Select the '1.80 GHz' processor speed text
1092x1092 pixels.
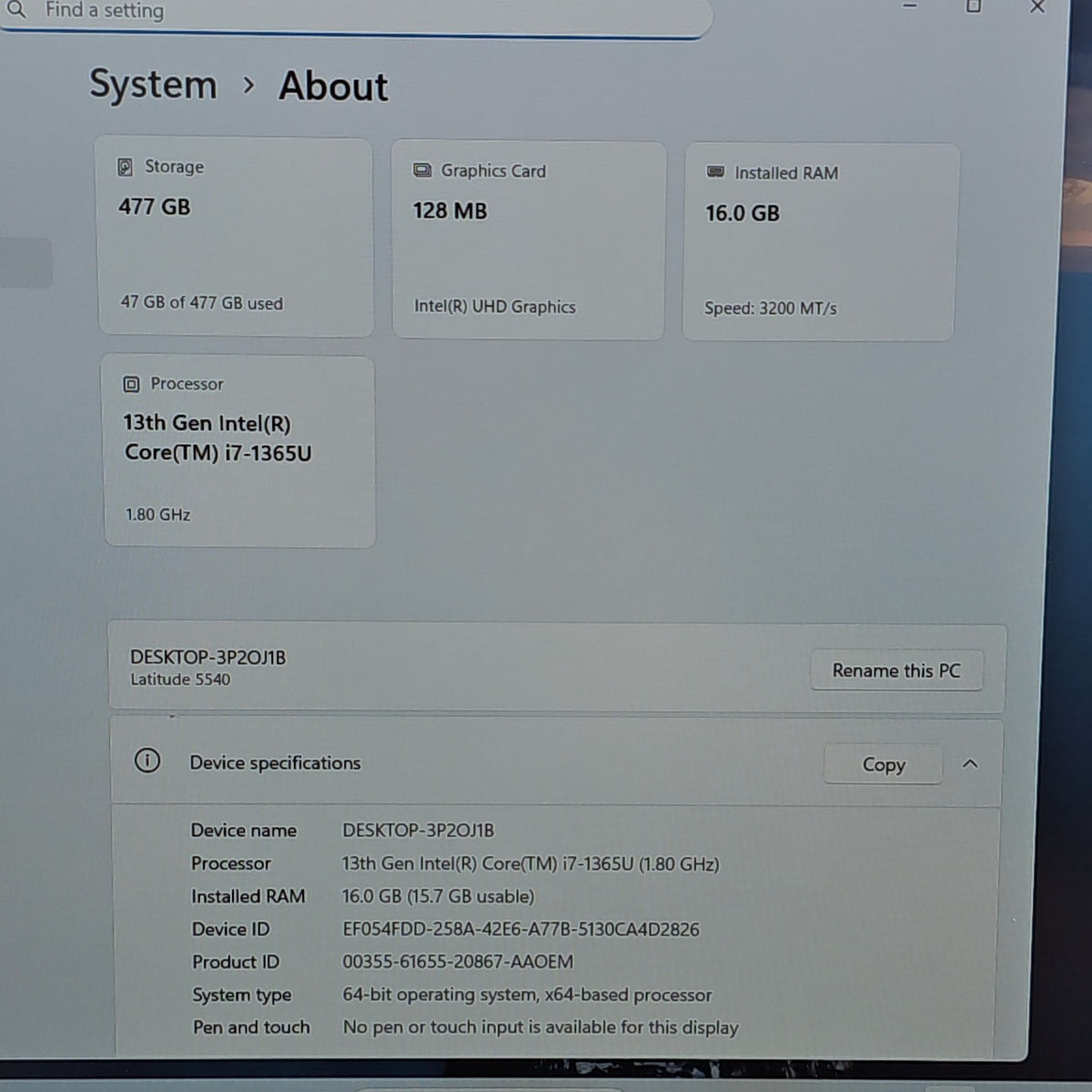(158, 515)
